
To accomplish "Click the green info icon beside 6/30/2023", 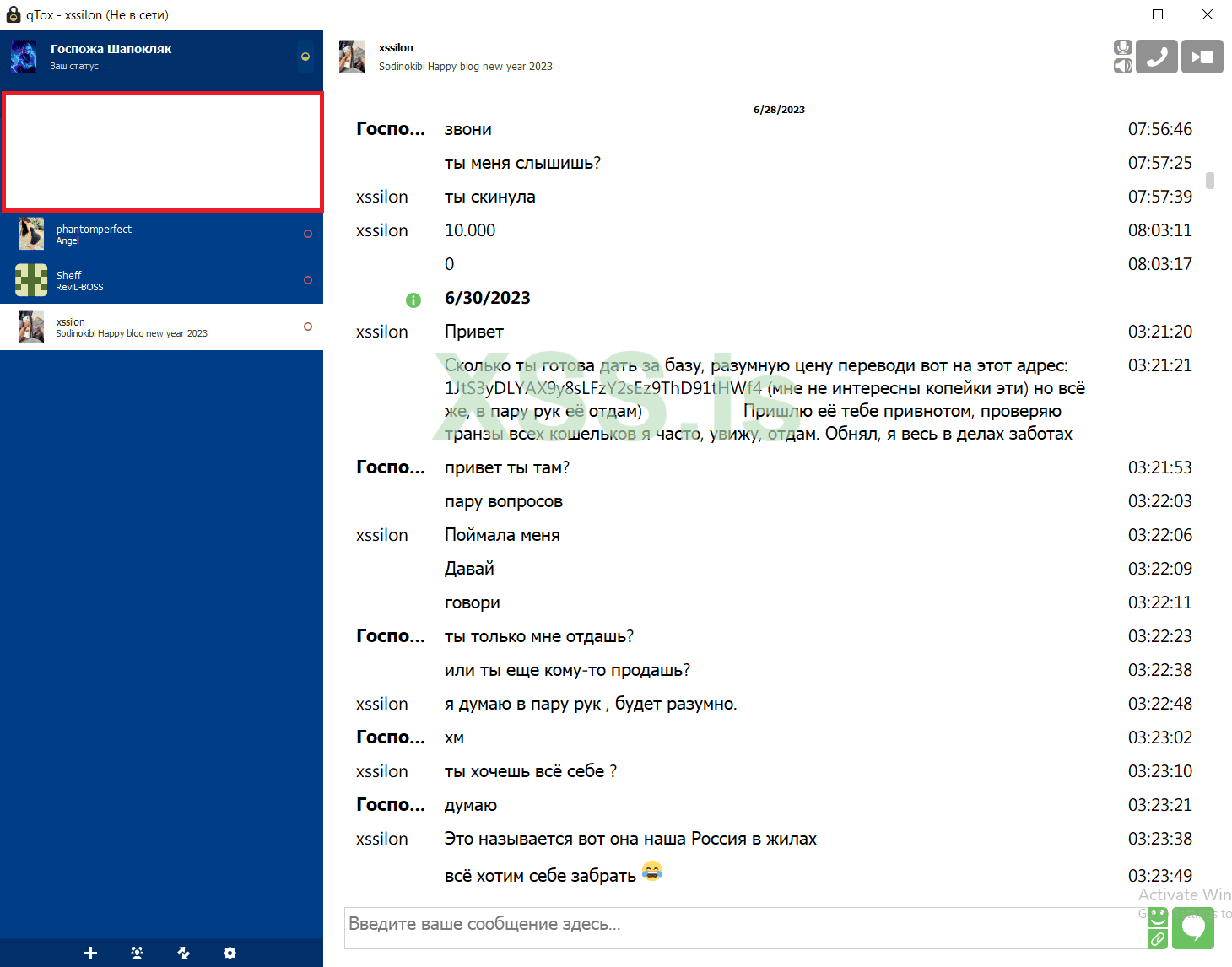I will 413,300.
